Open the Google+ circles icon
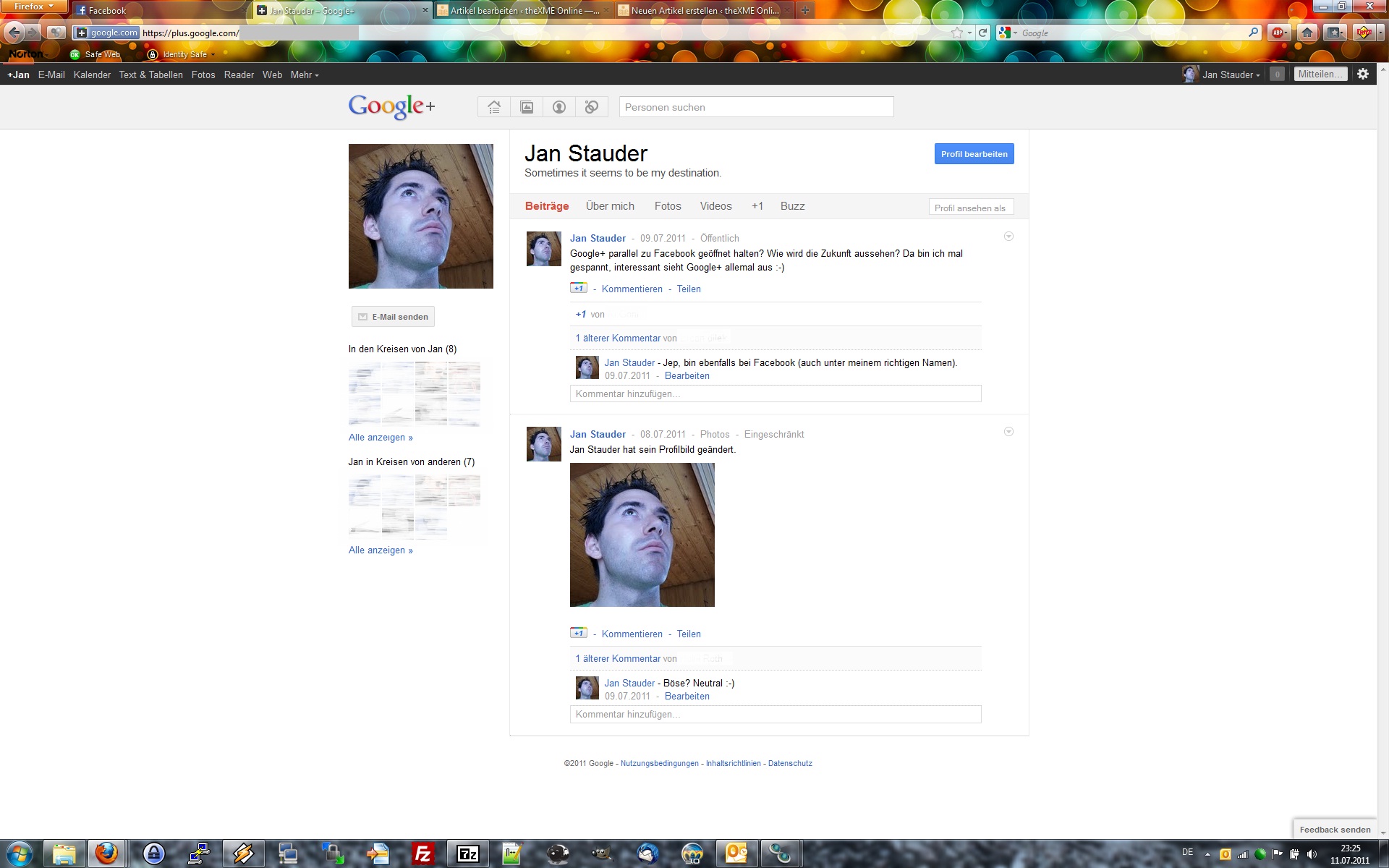 coord(592,107)
